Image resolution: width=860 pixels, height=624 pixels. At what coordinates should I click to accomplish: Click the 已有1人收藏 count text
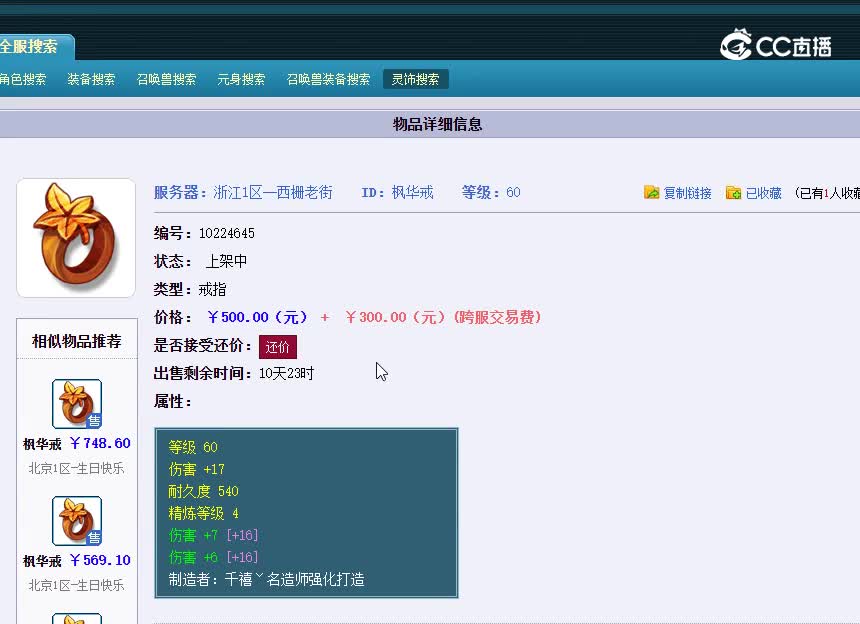[827, 193]
